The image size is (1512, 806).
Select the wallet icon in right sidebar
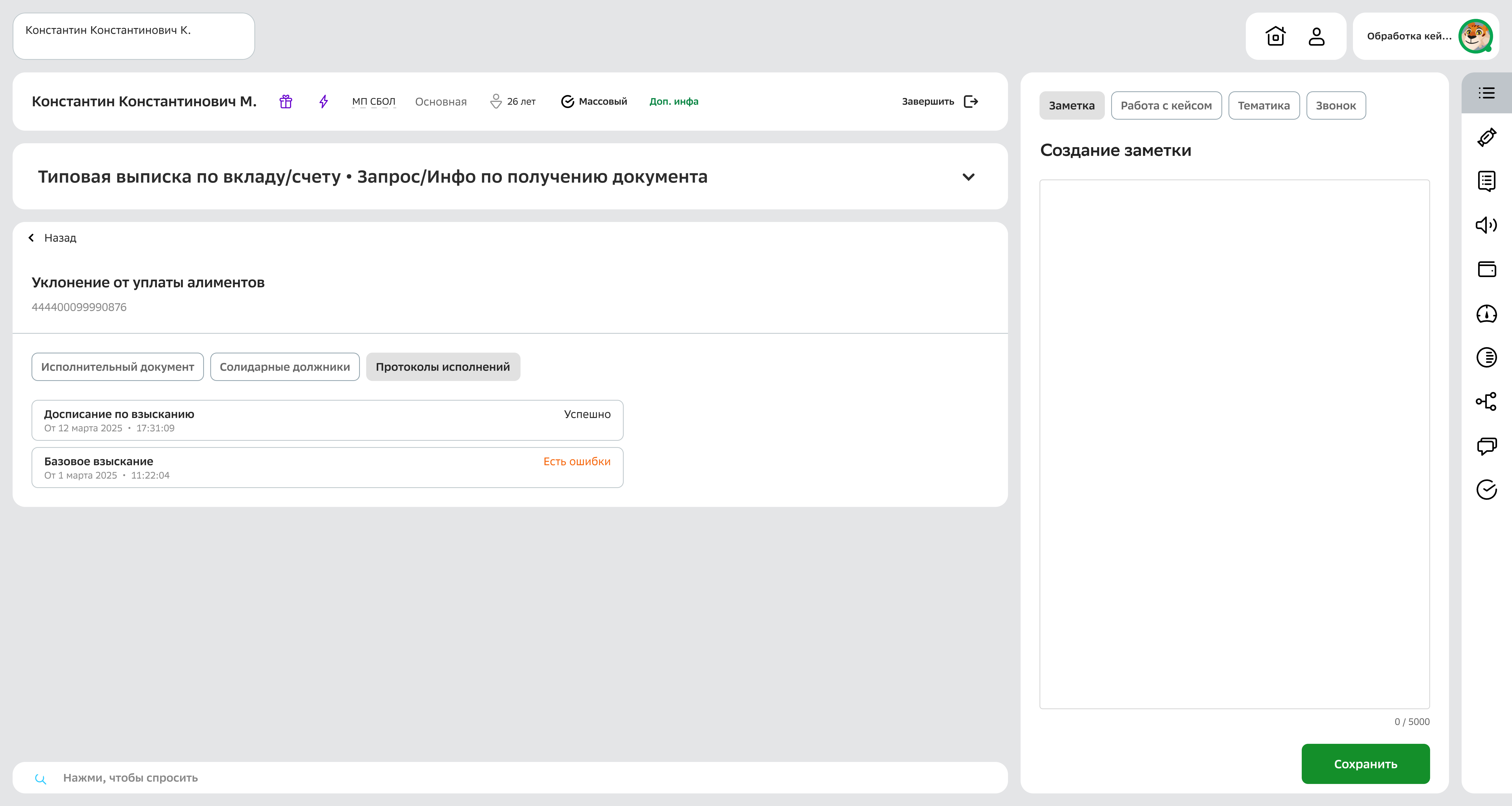point(1487,270)
